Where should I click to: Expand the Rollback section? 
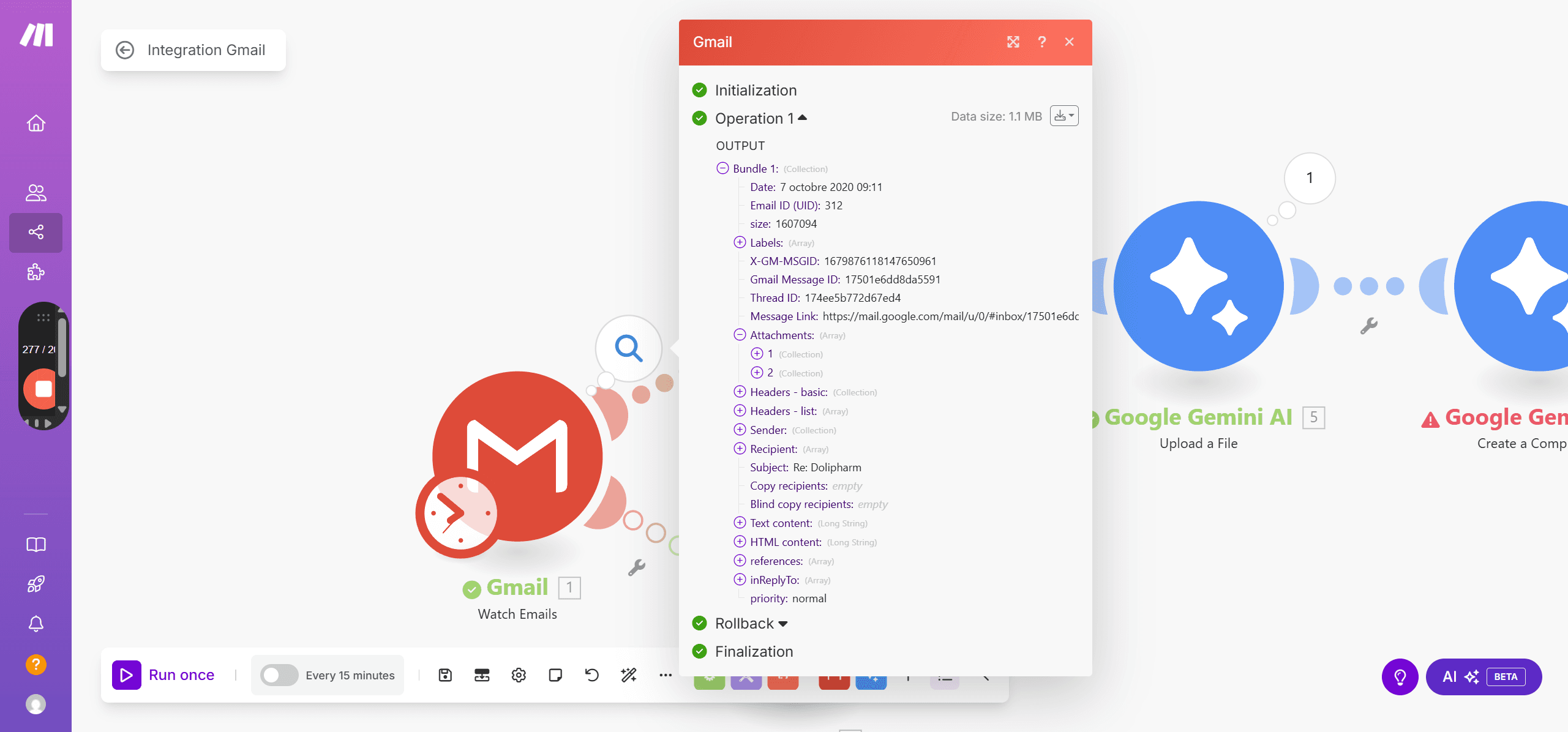coord(751,624)
